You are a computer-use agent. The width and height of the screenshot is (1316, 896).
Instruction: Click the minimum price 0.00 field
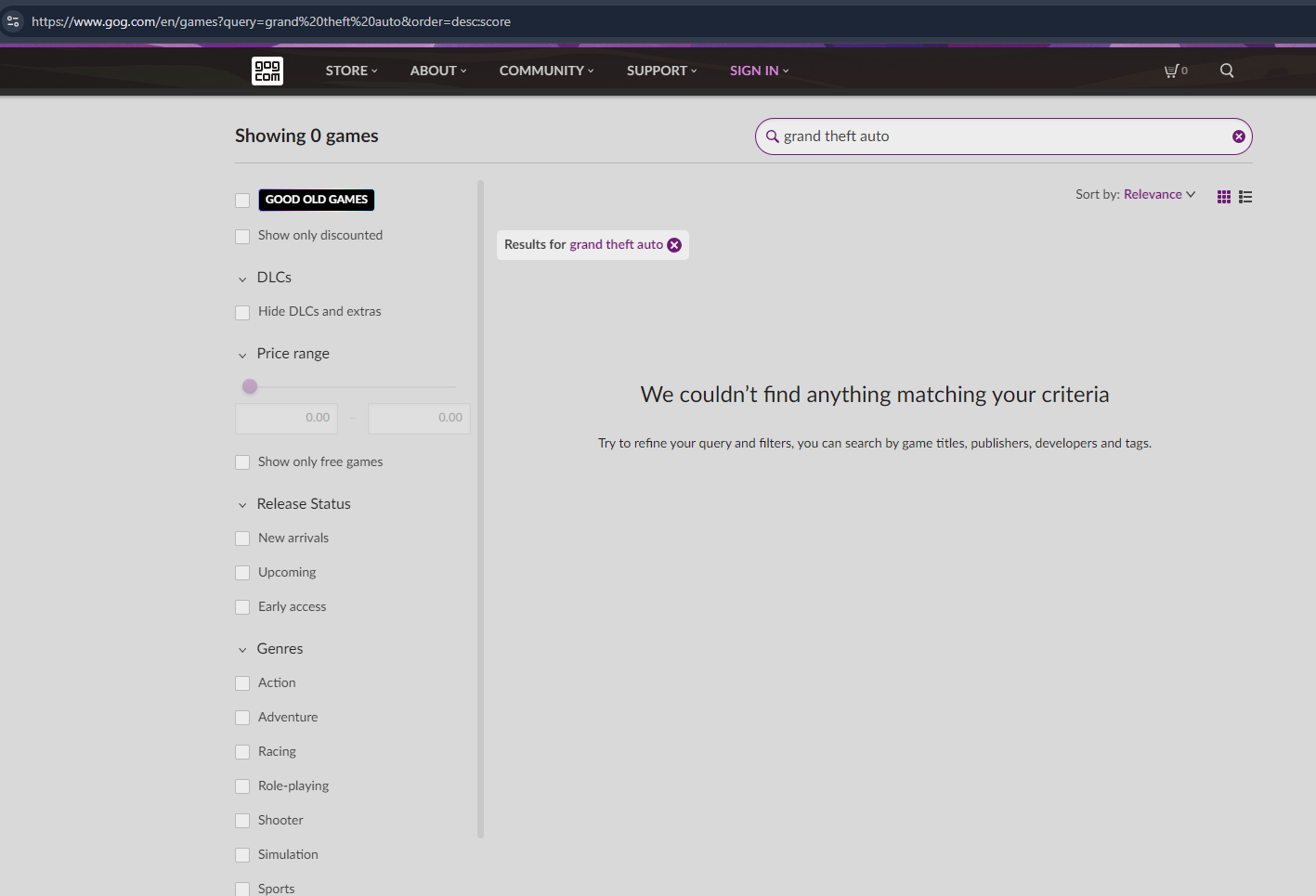click(x=287, y=418)
